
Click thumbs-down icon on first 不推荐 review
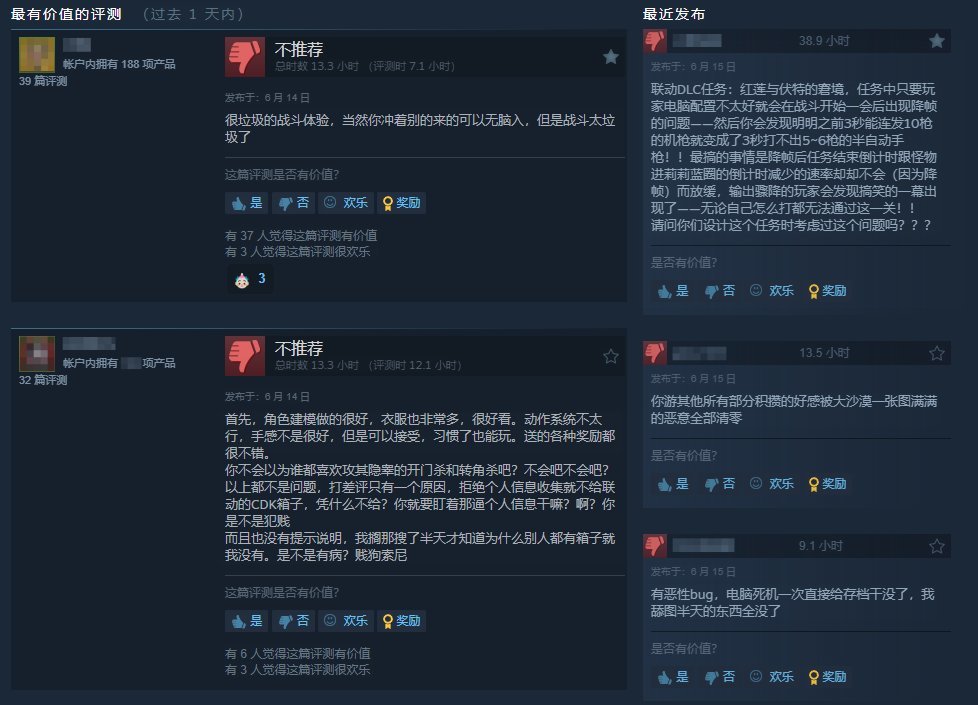click(244, 57)
